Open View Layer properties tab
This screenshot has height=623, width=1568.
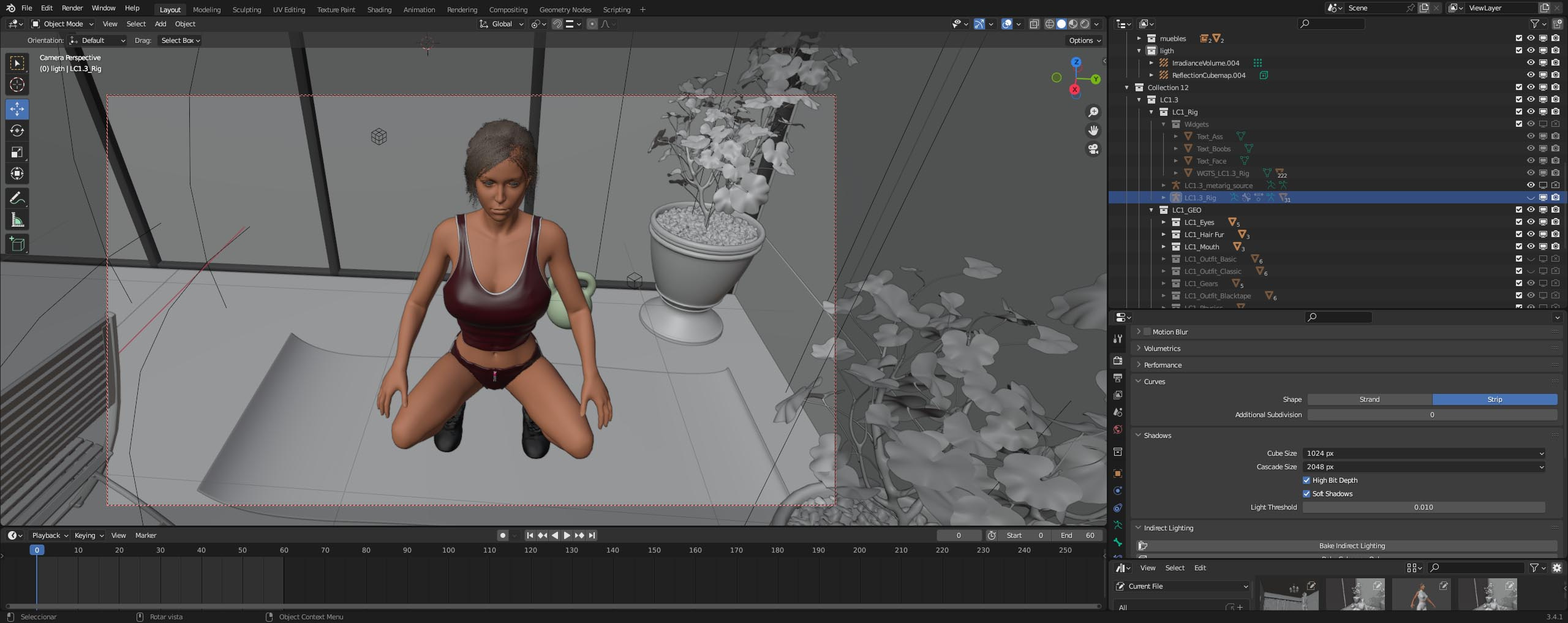1118,395
